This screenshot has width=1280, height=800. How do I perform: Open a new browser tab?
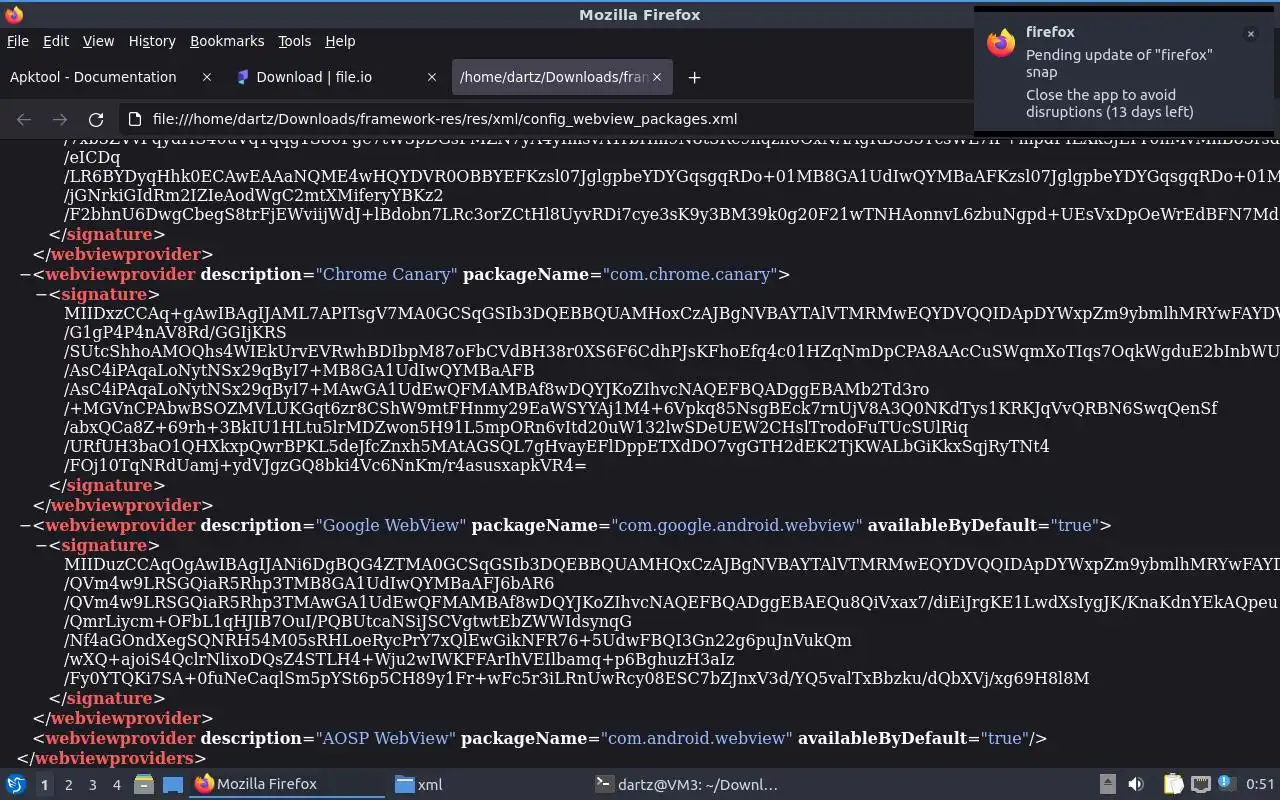(x=694, y=77)
